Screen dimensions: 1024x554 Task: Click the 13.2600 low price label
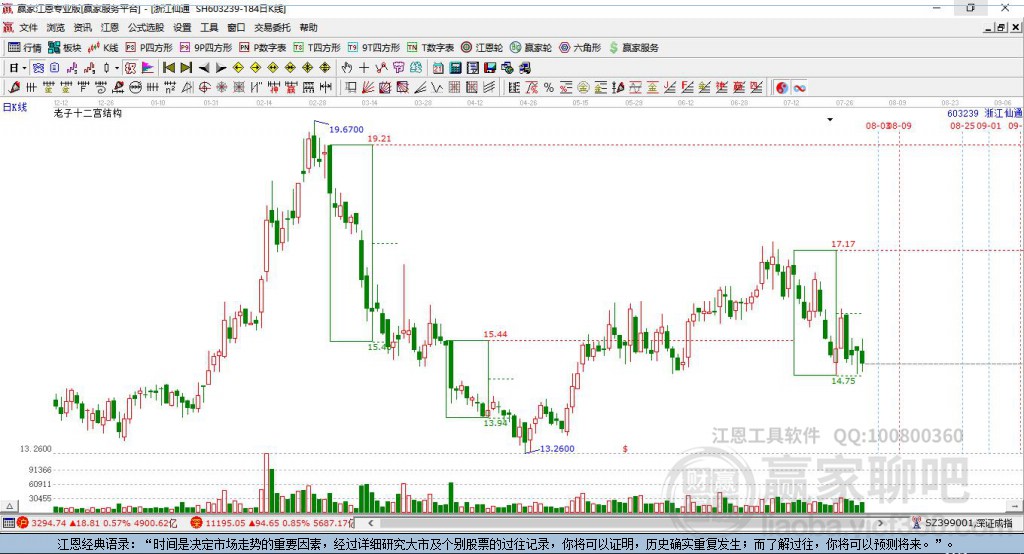pyautogui.click(x=557, y=449)
